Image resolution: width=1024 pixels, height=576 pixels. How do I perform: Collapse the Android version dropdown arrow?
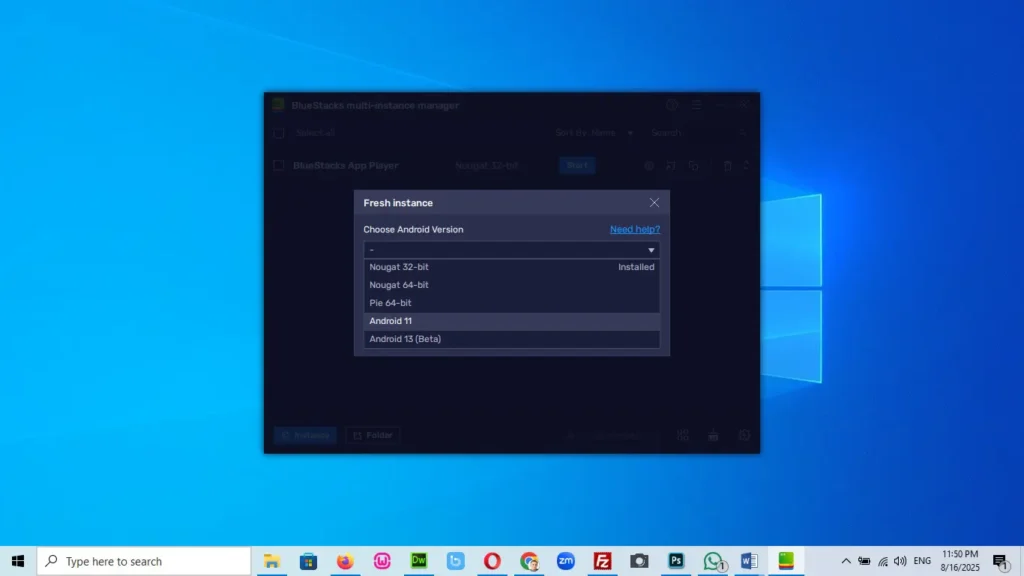[x=651, y=250]
